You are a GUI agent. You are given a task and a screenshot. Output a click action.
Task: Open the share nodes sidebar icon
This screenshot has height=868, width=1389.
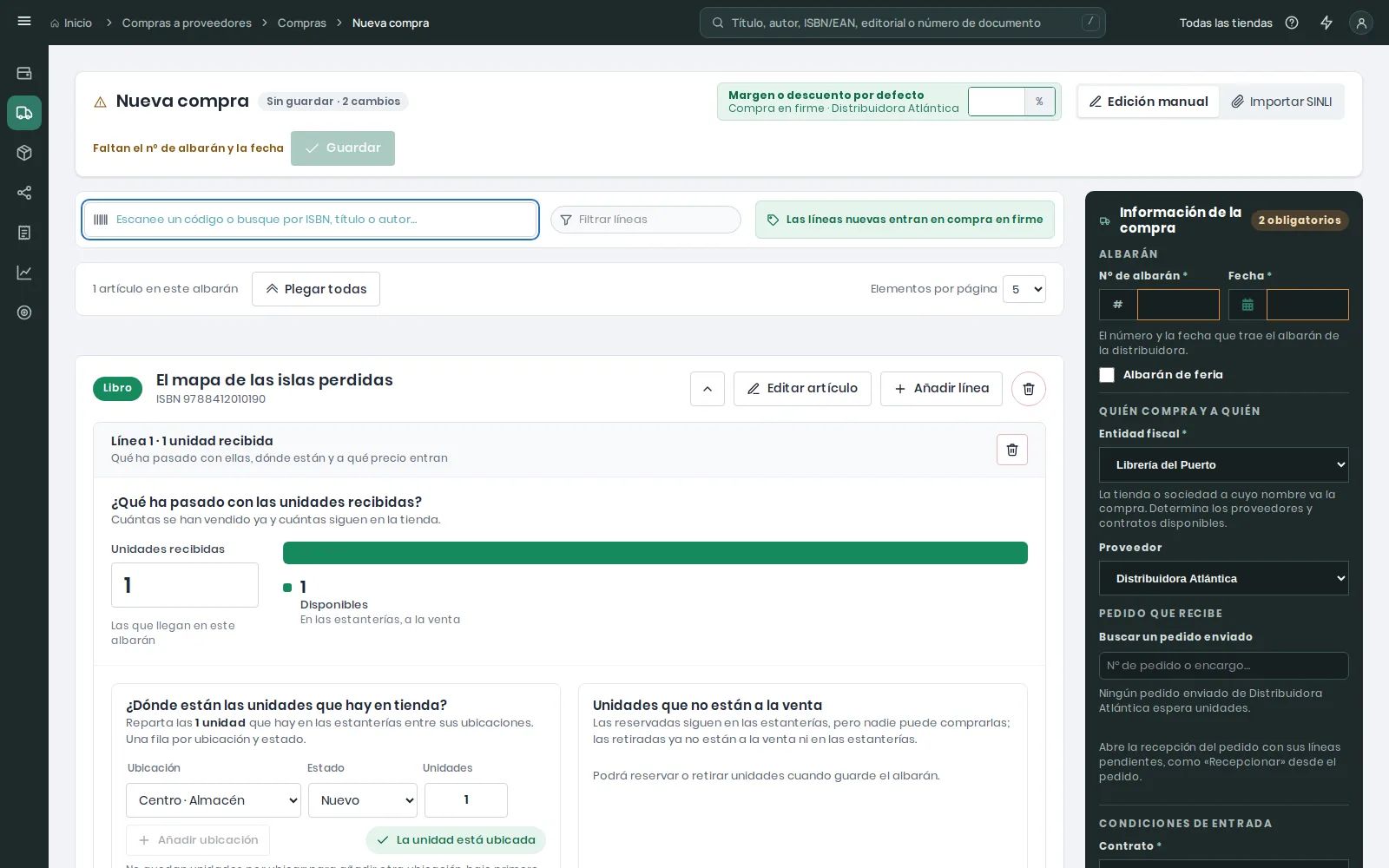(24, 193)
